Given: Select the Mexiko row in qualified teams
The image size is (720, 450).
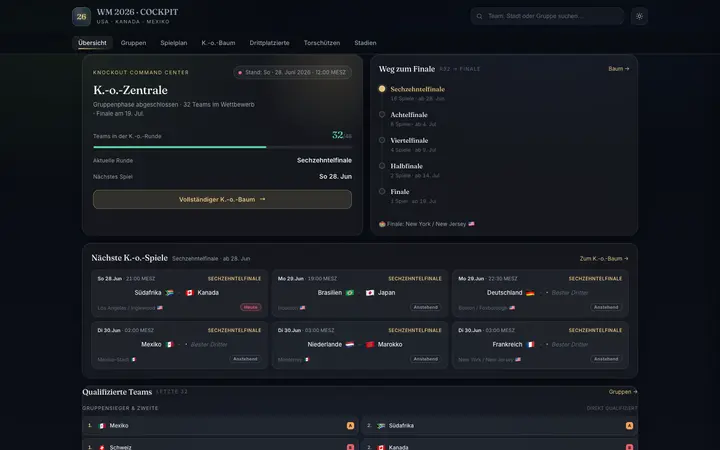Looking at the screenshot, I should 220,426.
